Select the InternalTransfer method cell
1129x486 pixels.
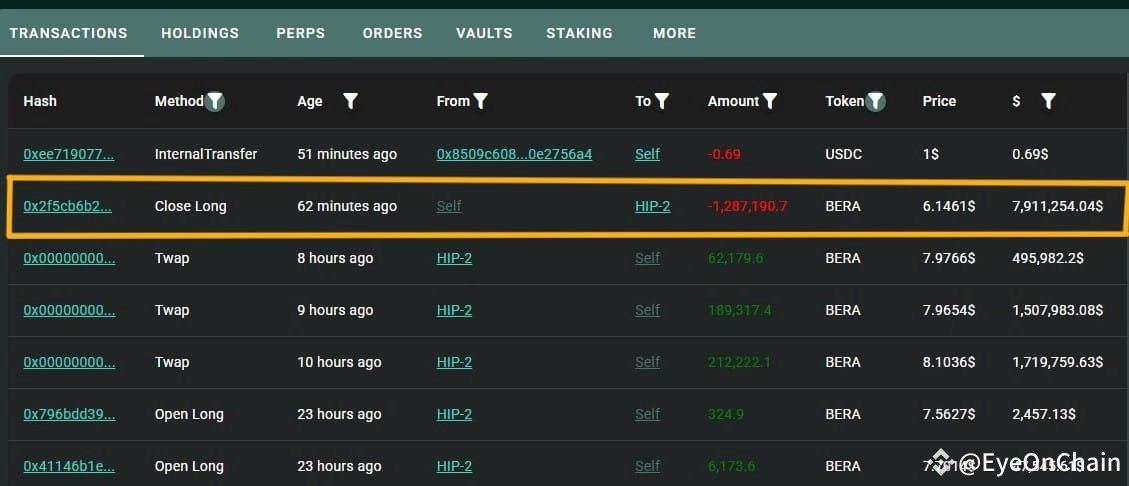(206, 154)
